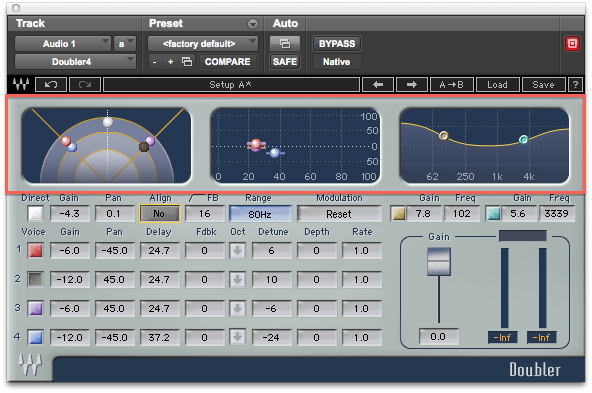
Task: Select the blue voice ball in delay graph
Action: coord(275,153)
